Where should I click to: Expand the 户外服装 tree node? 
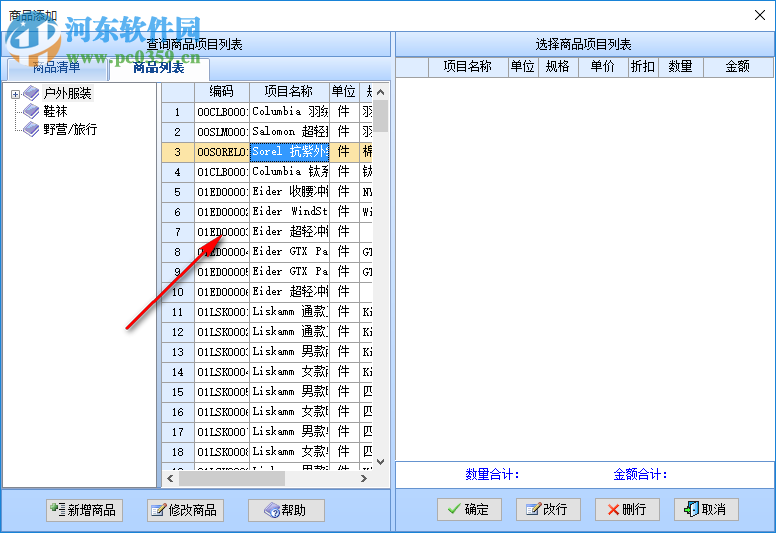pos(15,94)
